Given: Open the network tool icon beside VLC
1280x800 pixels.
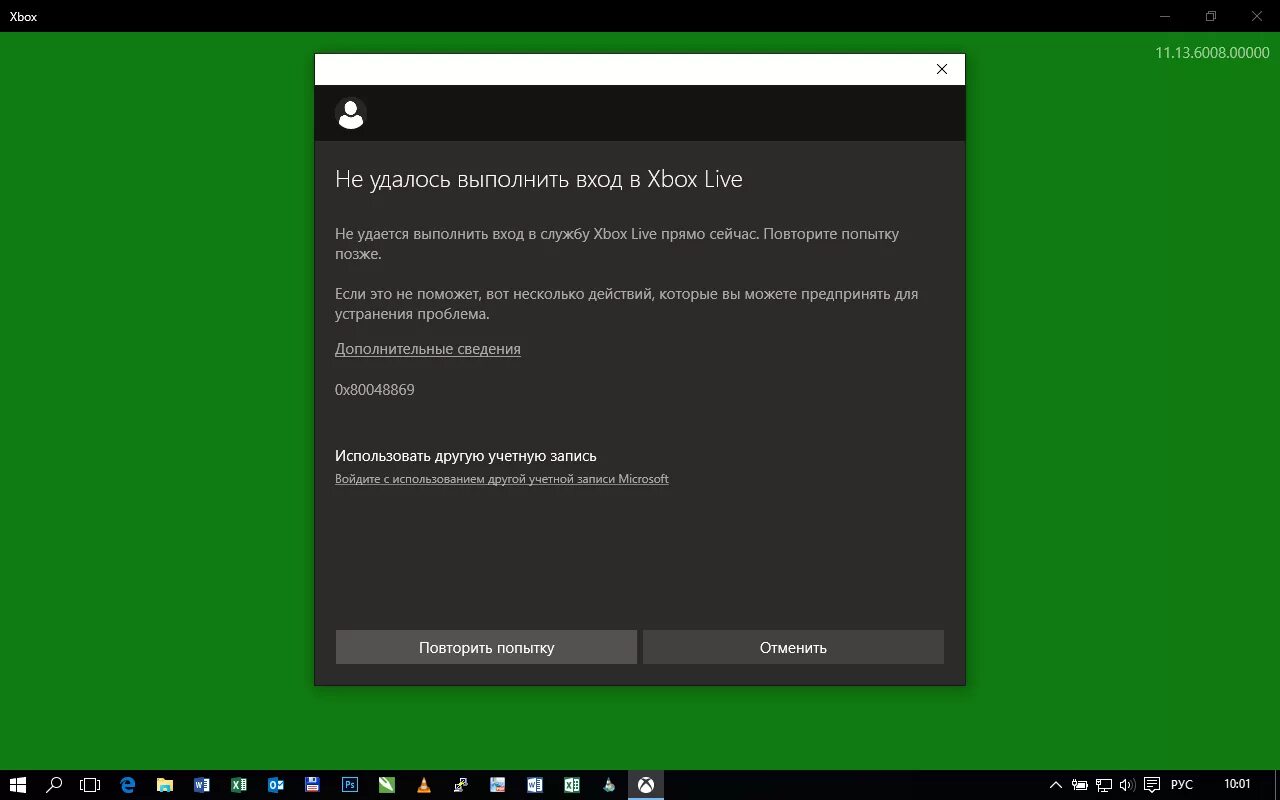Looking at the screenshot, I should [x=461, y=785].
